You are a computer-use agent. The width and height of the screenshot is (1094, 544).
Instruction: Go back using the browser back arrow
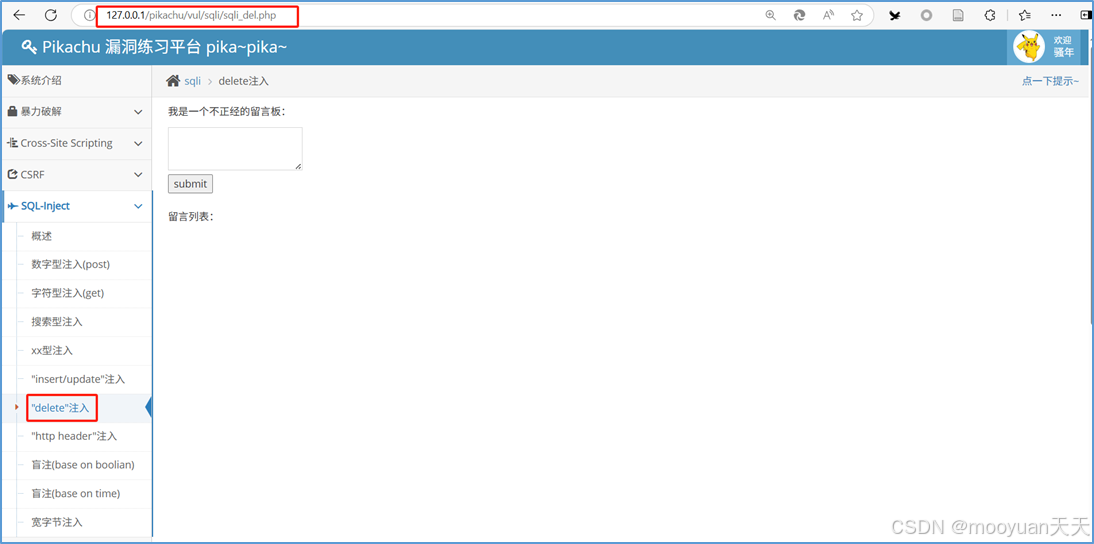(20, 15)
